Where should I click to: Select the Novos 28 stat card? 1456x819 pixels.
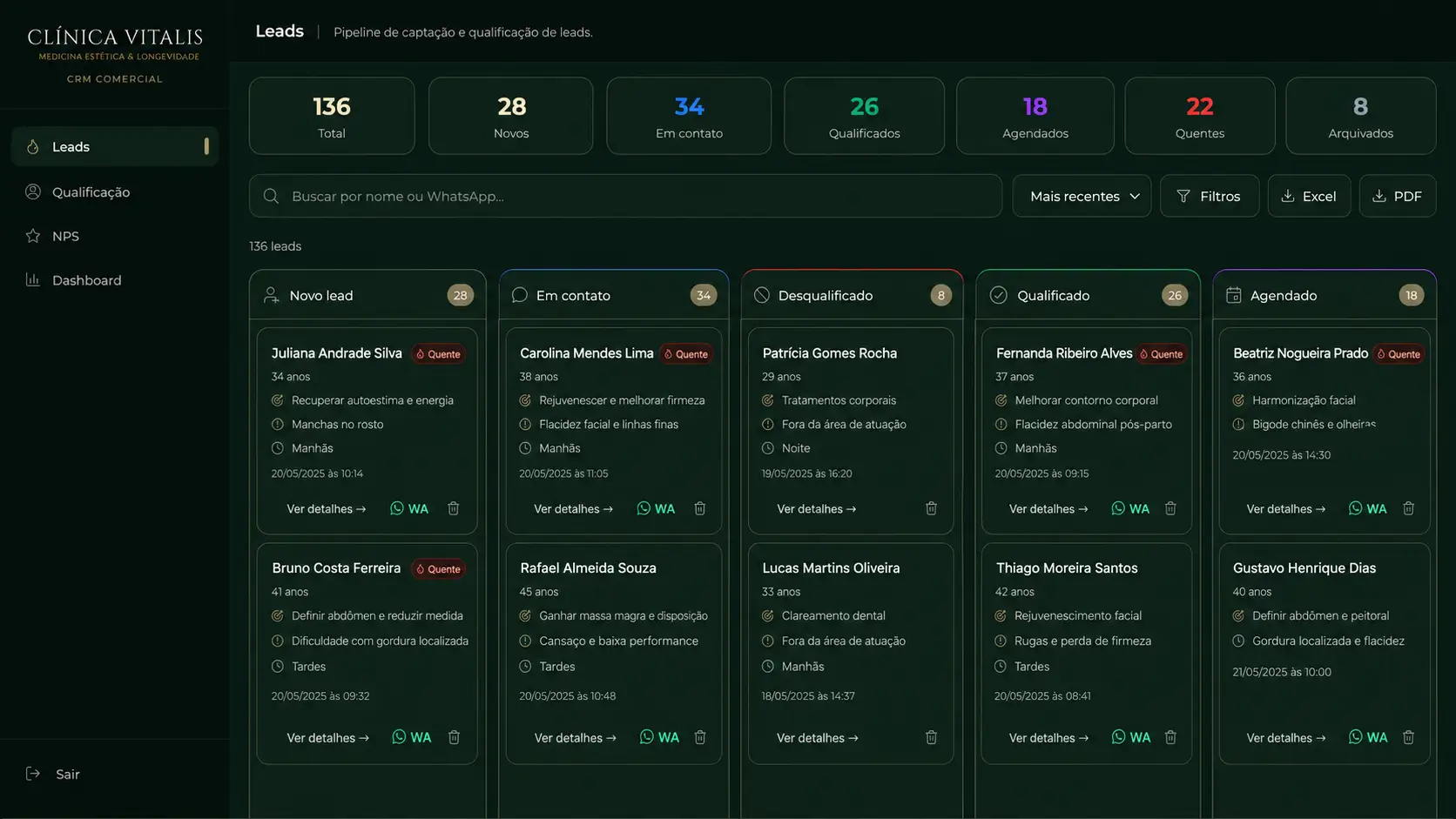click(511, 116)
